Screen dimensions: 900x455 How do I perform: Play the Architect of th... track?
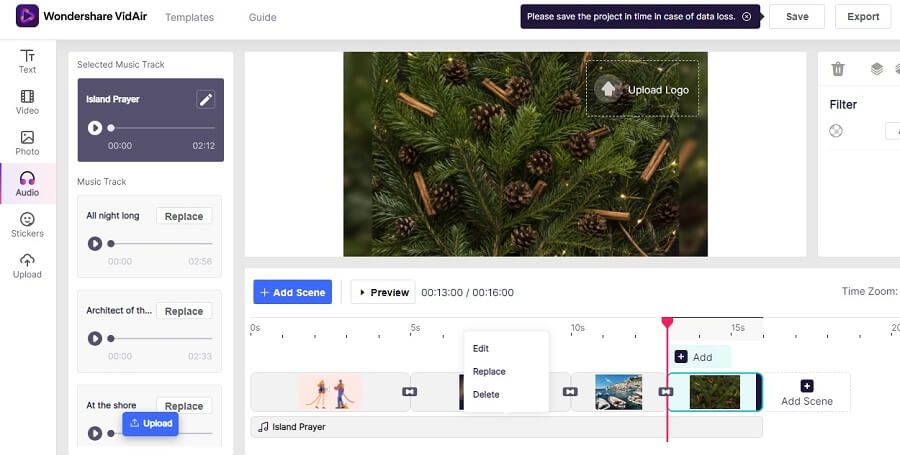click(95, 339)
